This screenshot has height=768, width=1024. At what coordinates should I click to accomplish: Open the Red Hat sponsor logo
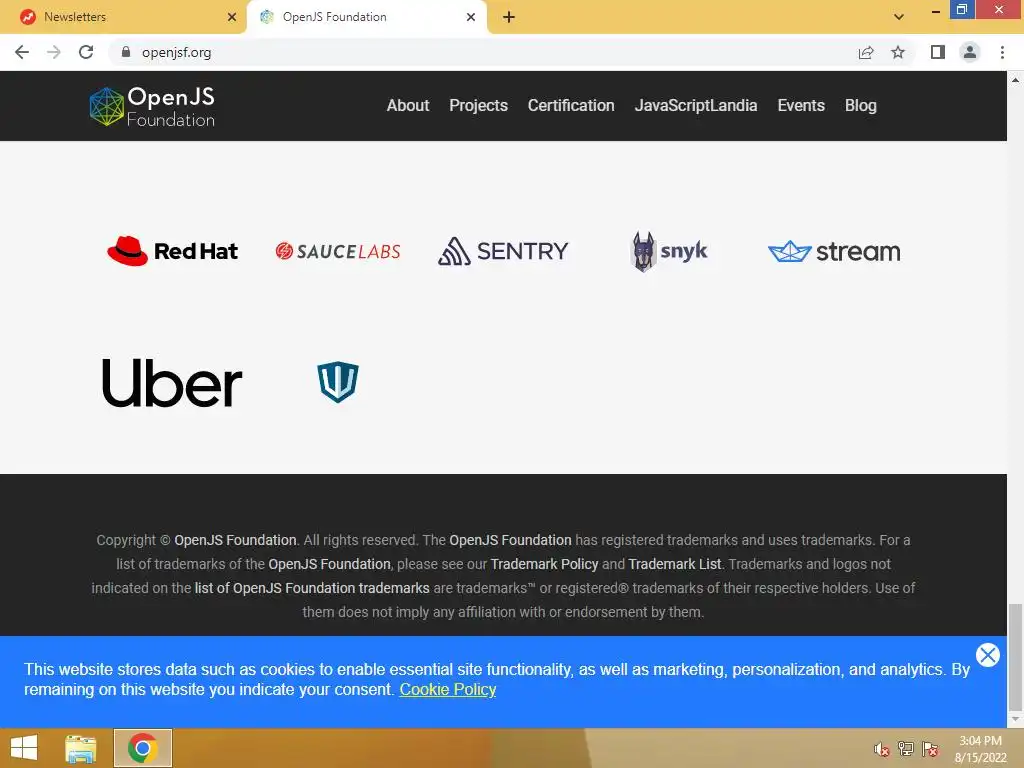[172, 251]
